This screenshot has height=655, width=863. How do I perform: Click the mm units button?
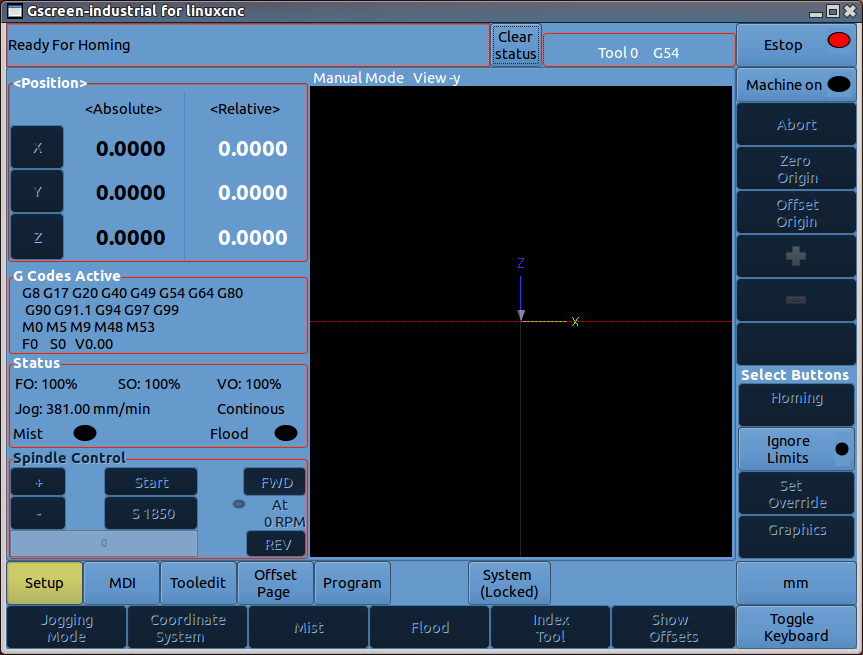[x=795, y=583]
